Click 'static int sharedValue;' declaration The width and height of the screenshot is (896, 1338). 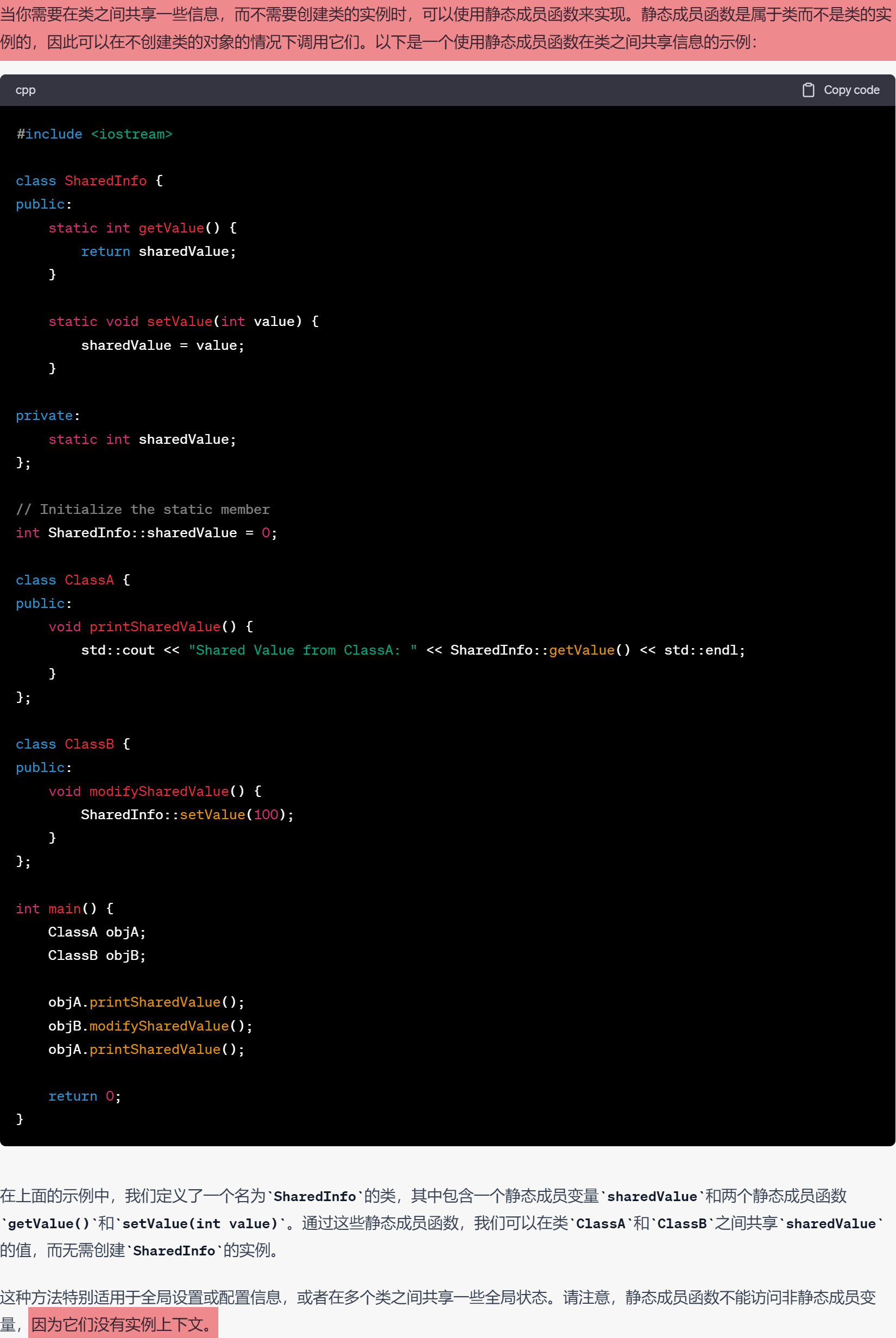(x=142, y=439)
